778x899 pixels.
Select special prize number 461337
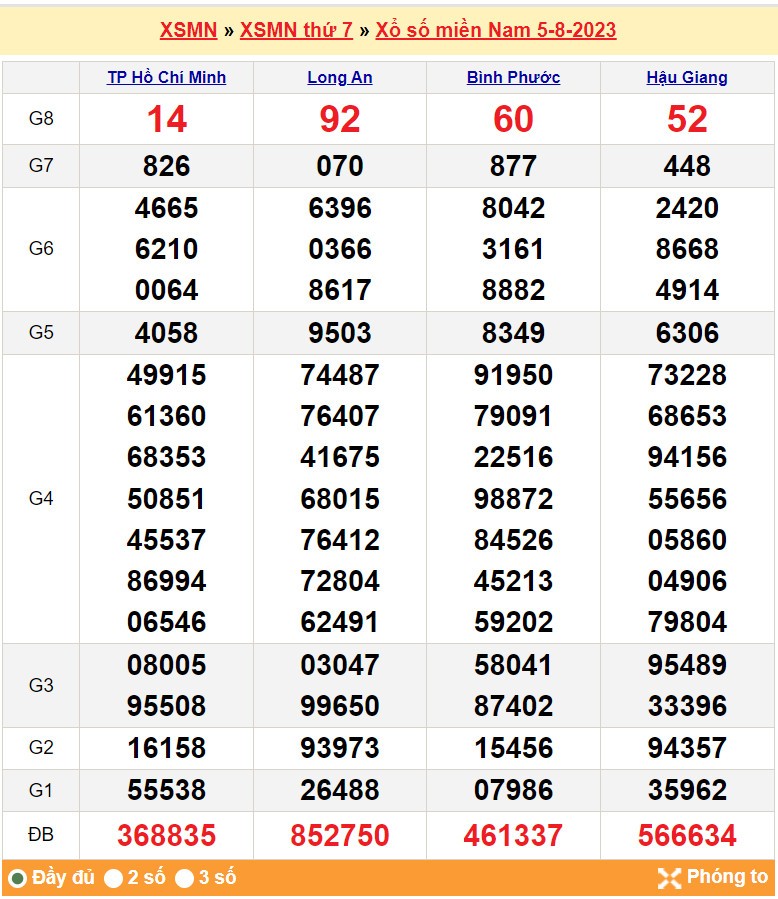pyautogui.click(x=513, y=835)
